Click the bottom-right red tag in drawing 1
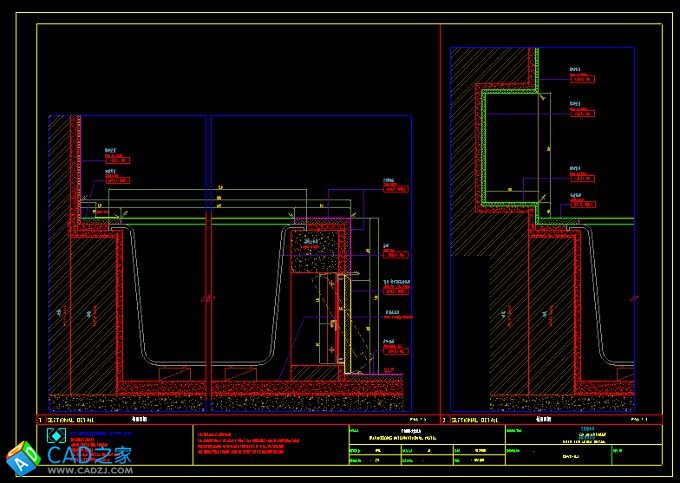Image resolution: width=680 pixels, height=483 pixels. (396, 350)
